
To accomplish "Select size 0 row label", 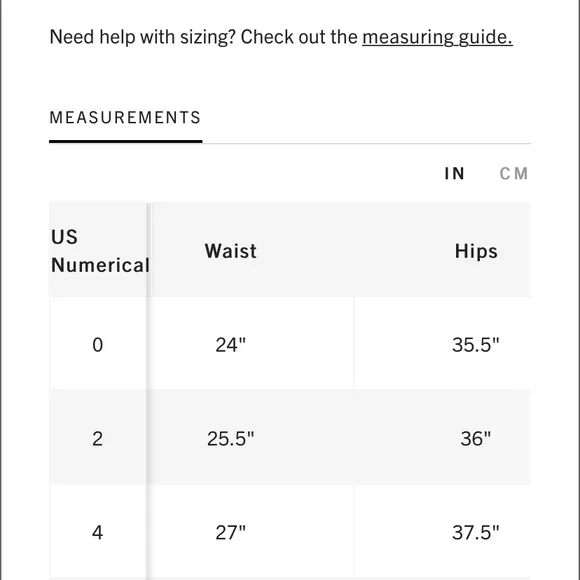I will pos(98,345).
